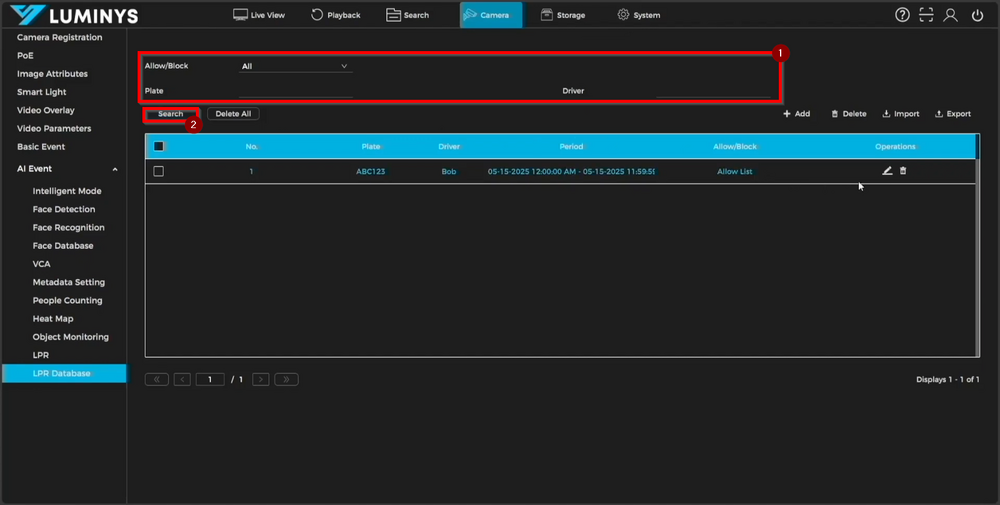Tick the checkbox for row 1
This screenshot has width=1000, height=505.
point(159,171)
